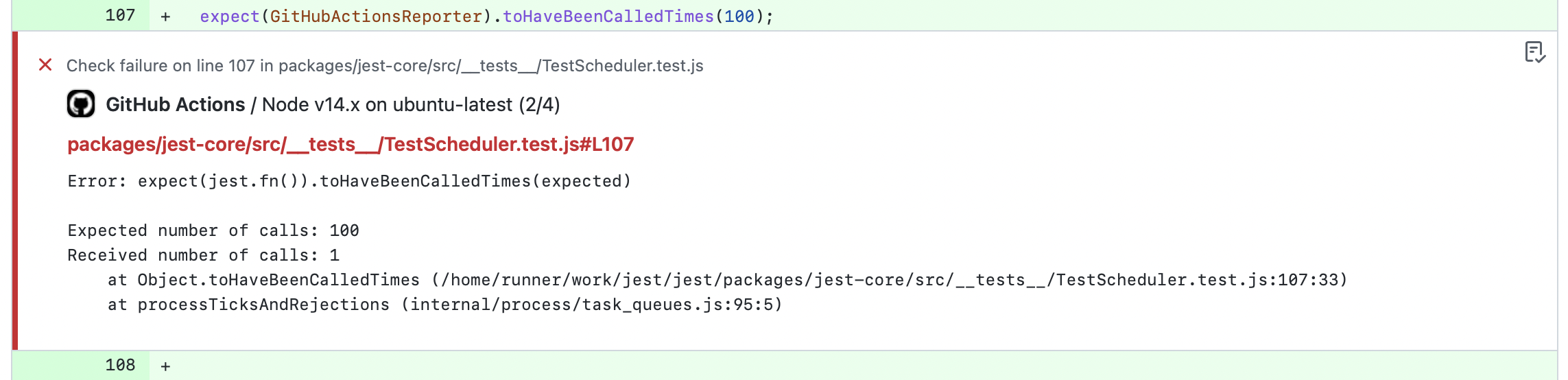The width and height of the screenshot is (1568, 380).
Task: Click the bold GitHub Actions label
Action: [x=175, y=104]
